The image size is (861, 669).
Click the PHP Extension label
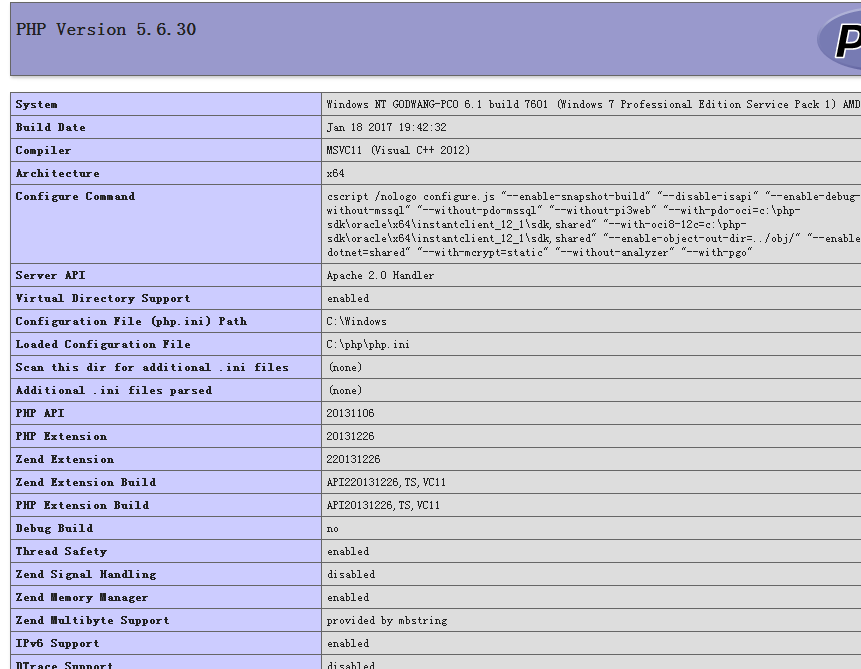pos(61,437)
